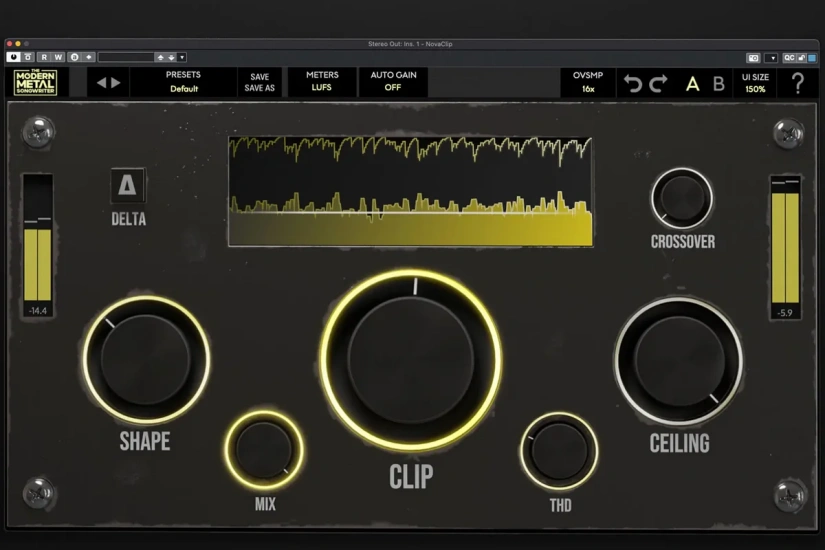This screenshot has height=550, width=825.
Task: Undo the last change
Action: 632,83
